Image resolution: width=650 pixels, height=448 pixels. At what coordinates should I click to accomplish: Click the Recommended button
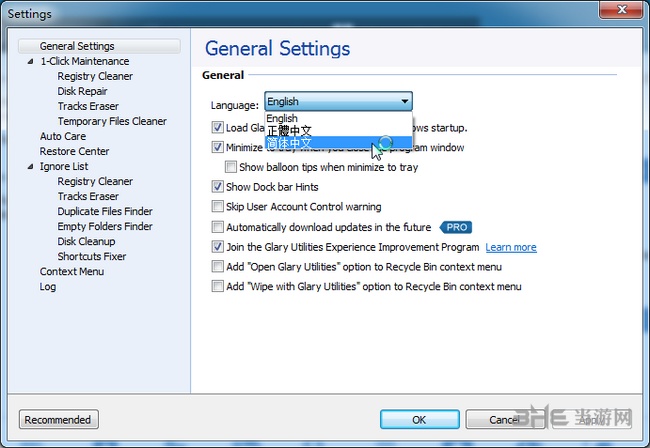click(x=58, y=419)
